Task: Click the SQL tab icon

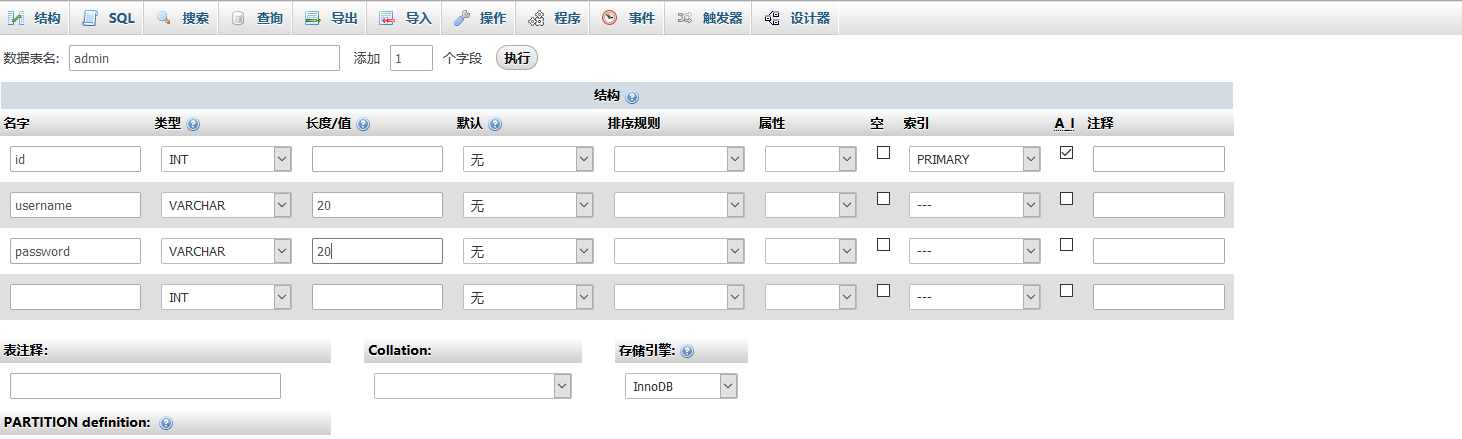Action: point(90,18)
